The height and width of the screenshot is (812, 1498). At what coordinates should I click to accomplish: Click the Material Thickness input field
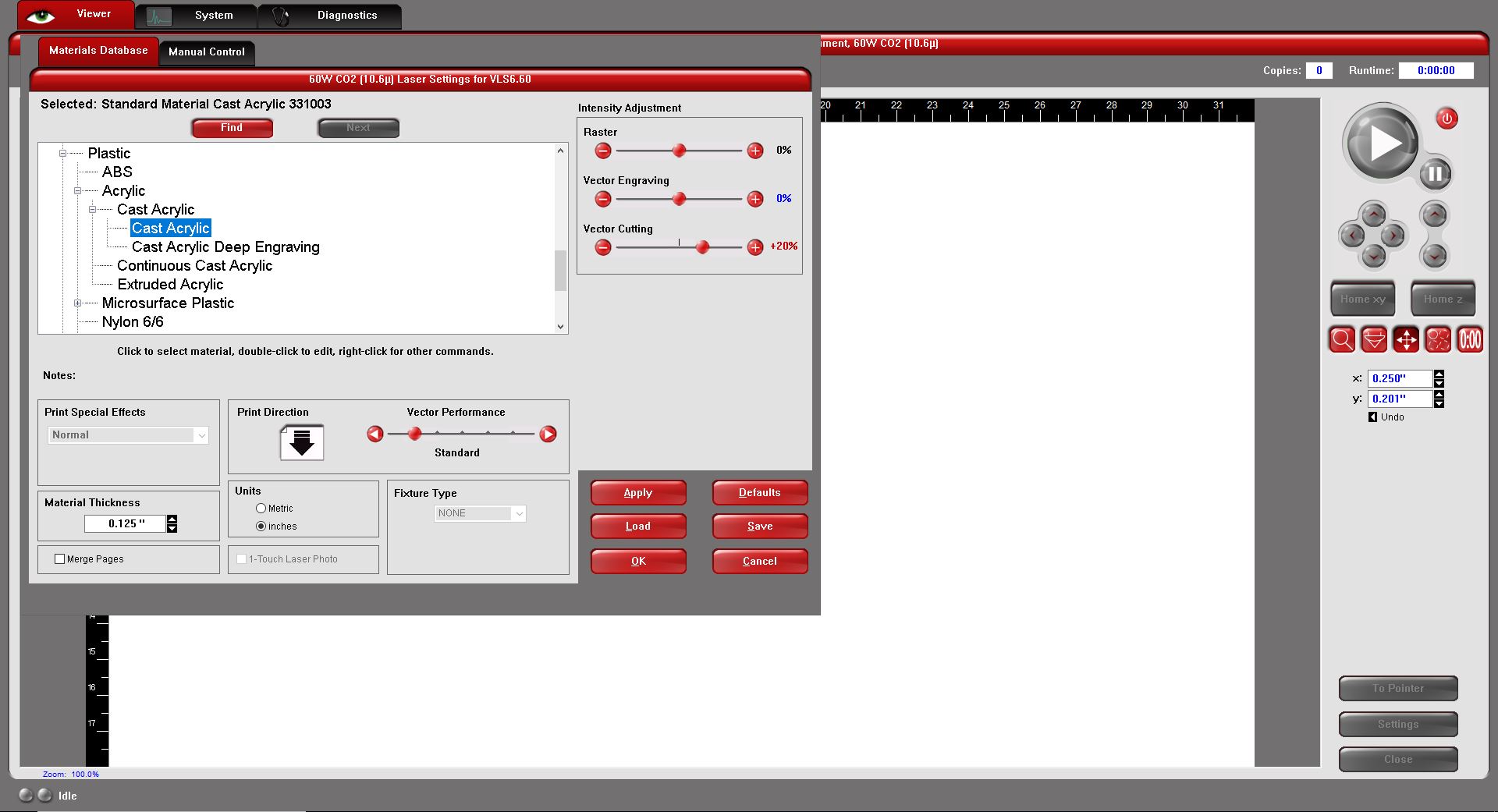tap(125, 524)
